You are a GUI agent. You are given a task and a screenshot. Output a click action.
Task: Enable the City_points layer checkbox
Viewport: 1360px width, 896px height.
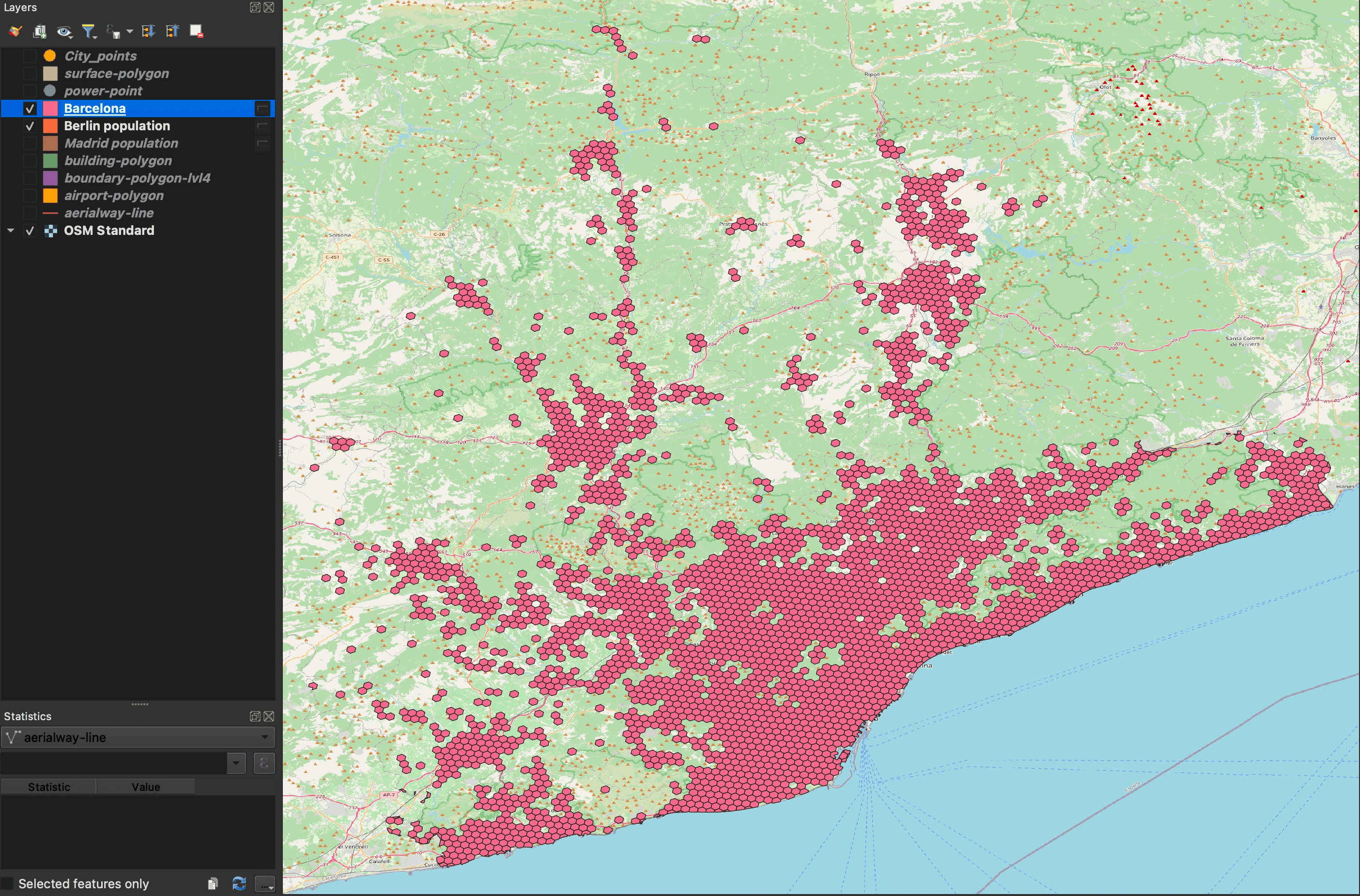click(30, 56)
